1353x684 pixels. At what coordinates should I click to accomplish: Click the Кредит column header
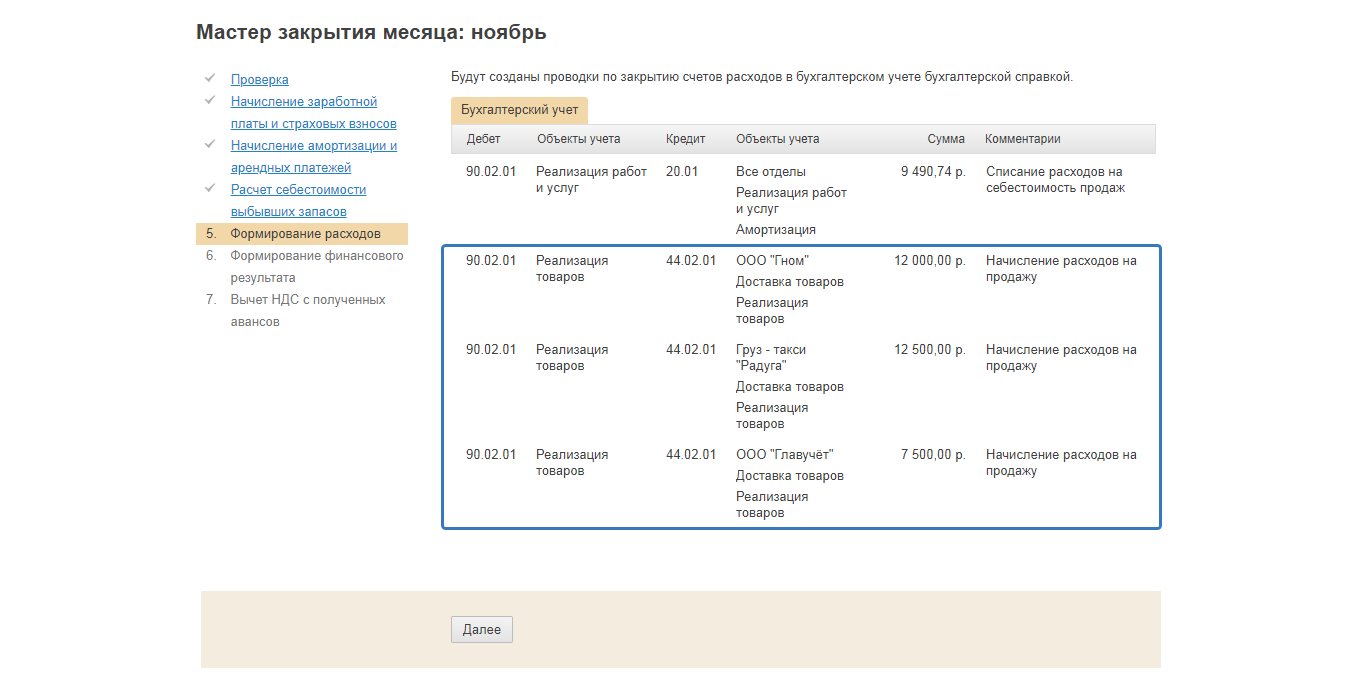(685, 139)
